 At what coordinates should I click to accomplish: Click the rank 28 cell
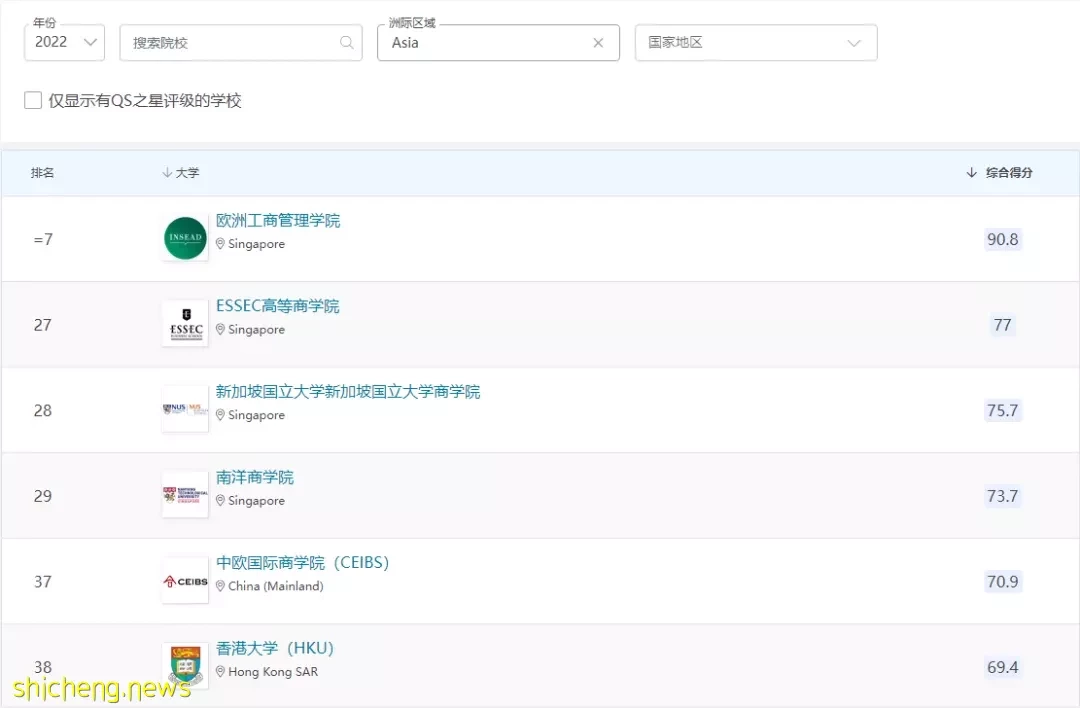coord(43,410)
